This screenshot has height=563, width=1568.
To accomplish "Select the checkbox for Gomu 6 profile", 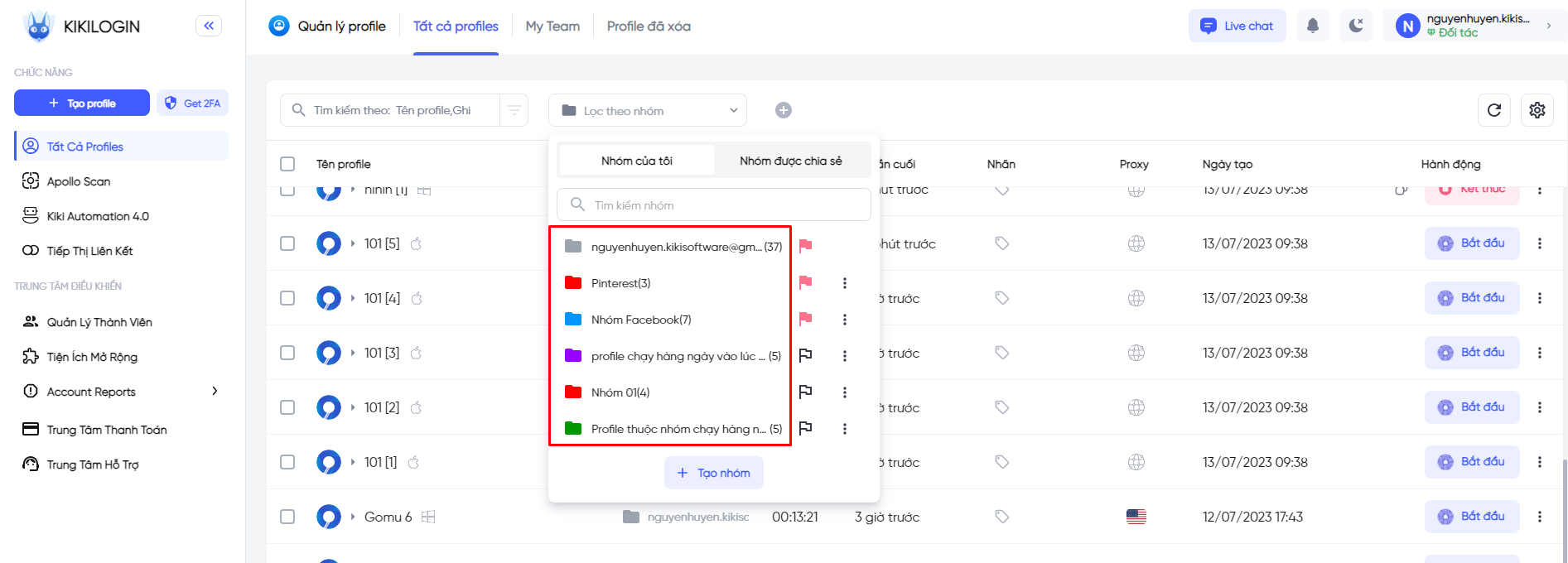I will [x=287, y=517].
